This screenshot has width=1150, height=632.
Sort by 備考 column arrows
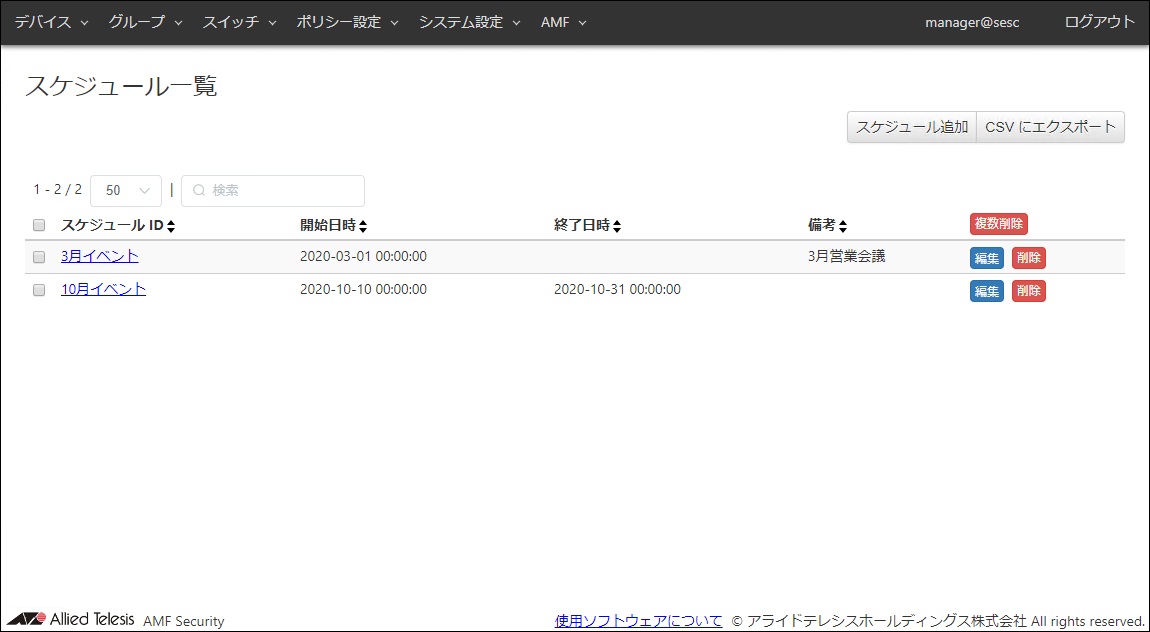click(843, 226)
